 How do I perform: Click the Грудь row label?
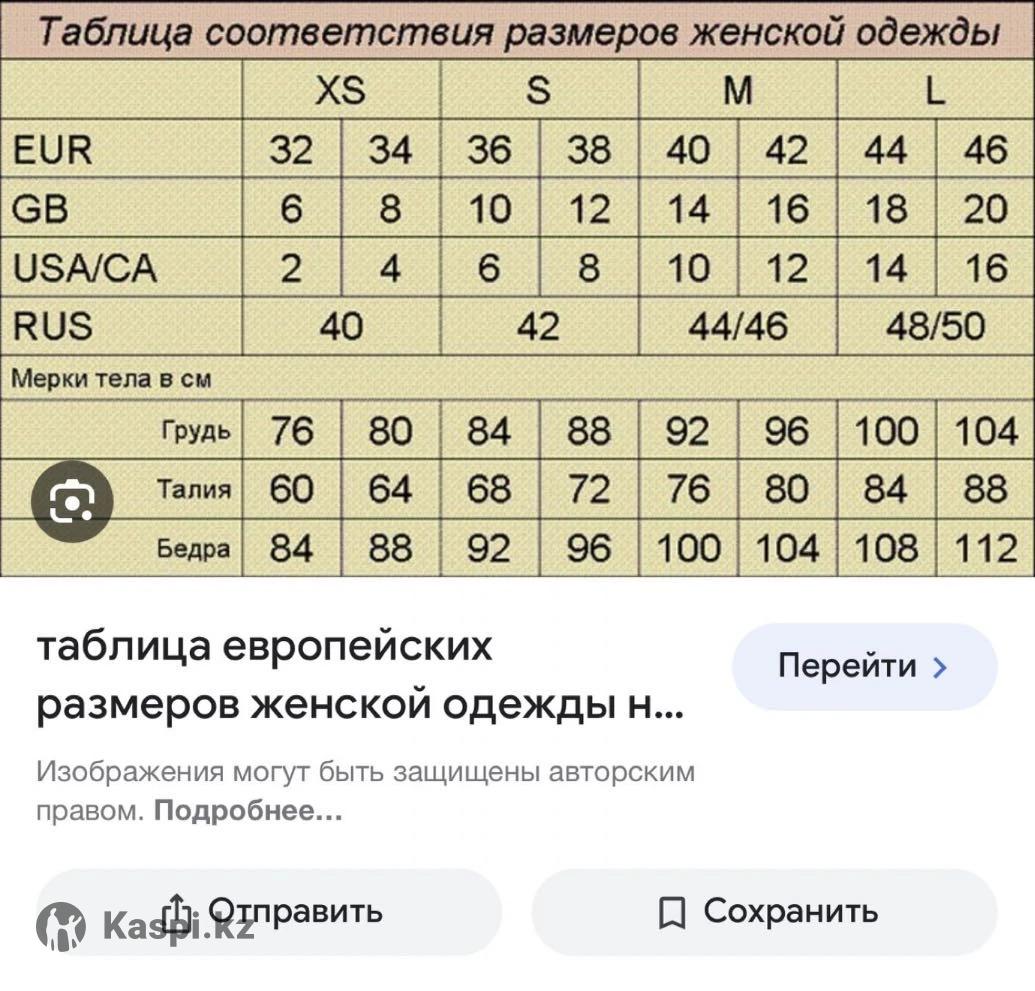pos(196,431)
